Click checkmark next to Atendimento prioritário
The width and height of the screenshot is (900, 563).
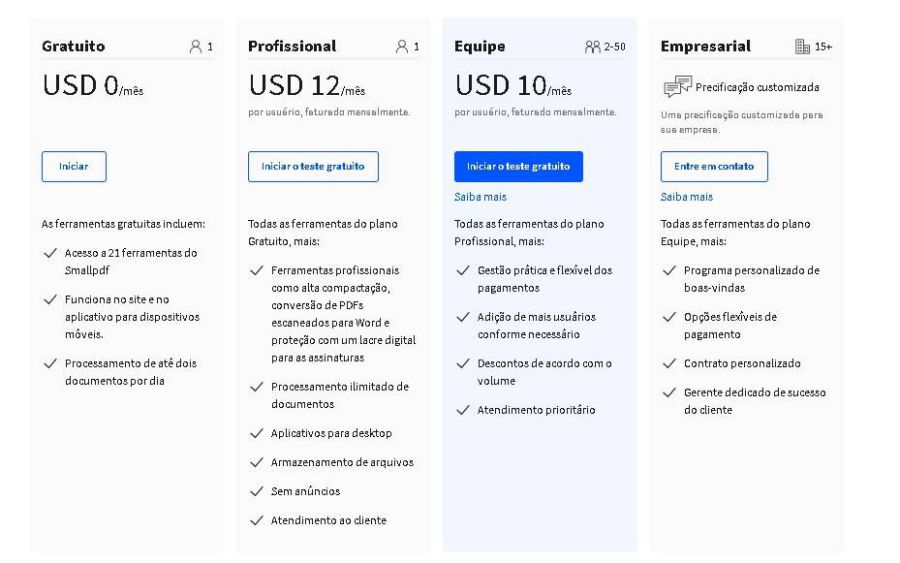463,410
